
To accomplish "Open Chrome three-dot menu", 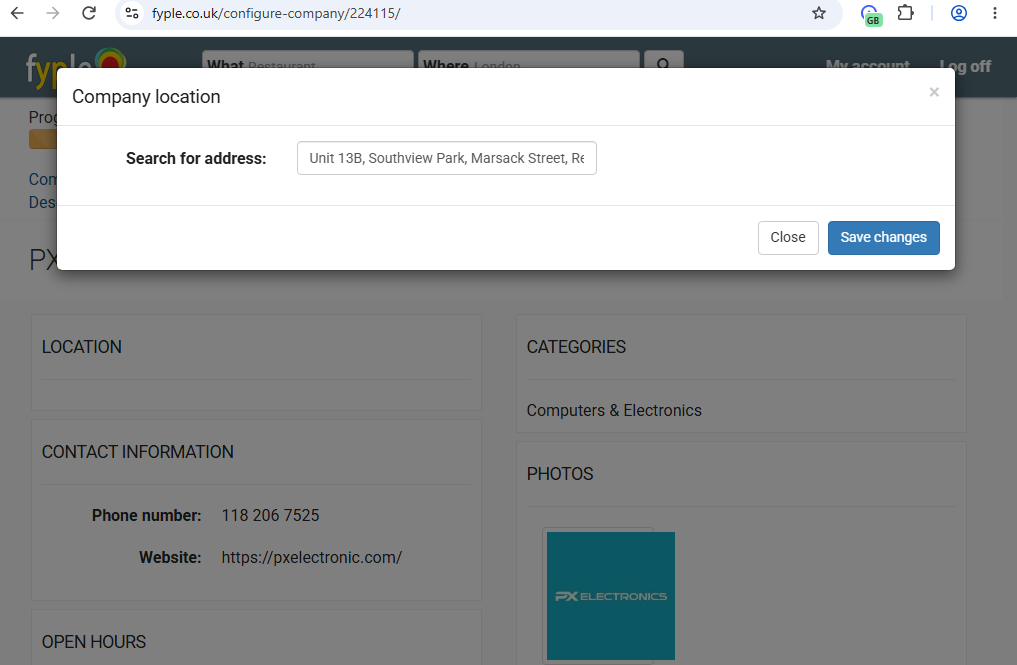I will [994, 13].
